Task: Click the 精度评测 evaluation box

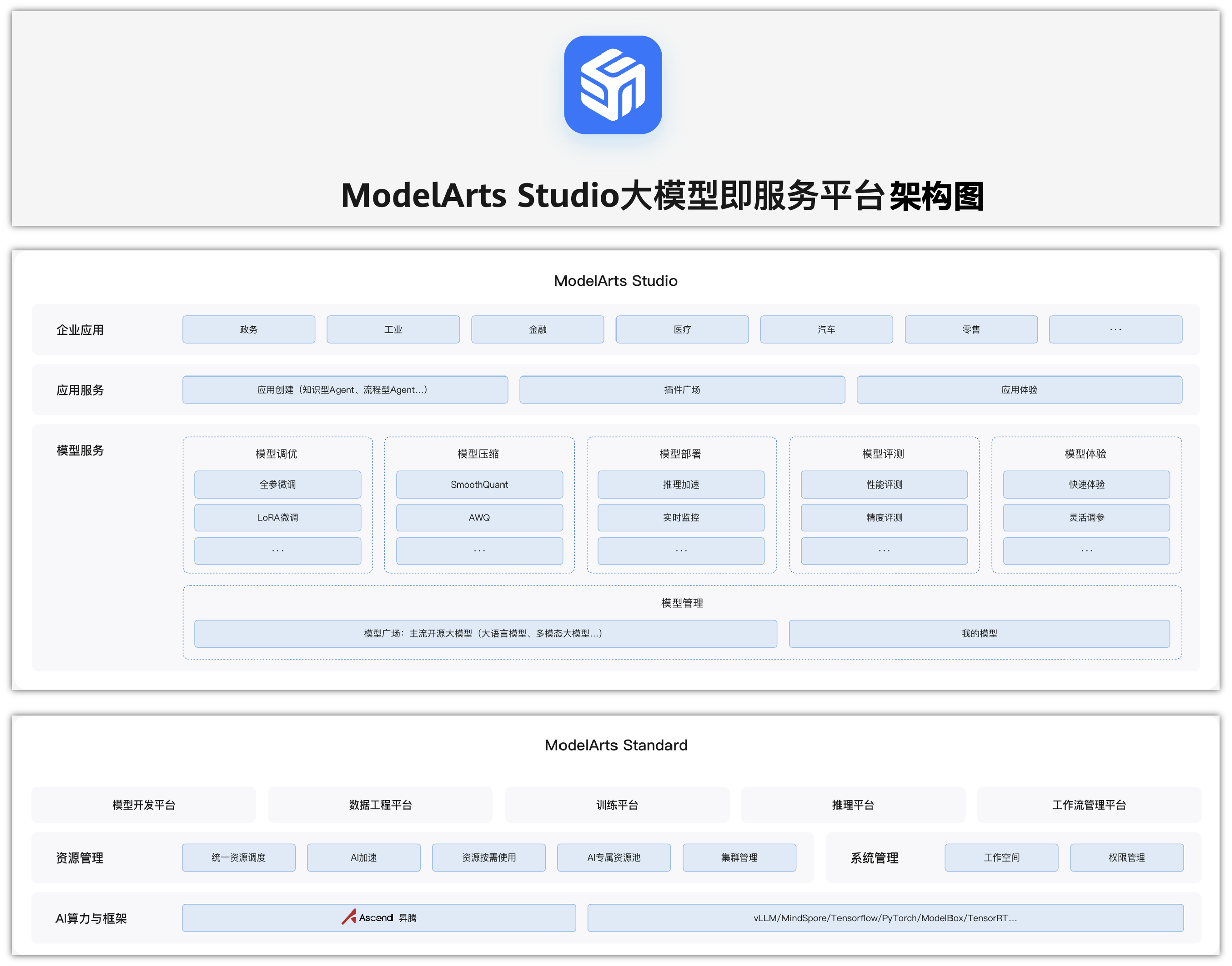Action: [883, 517]
